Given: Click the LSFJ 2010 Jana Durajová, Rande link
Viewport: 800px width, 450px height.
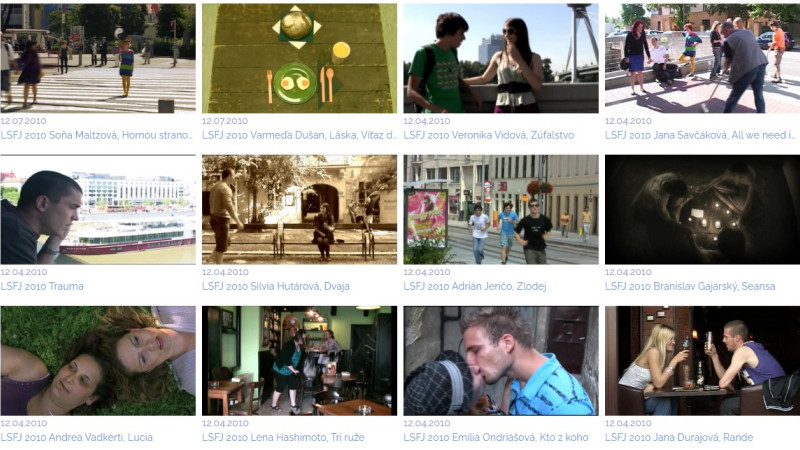Looking at the screenshot, I should (x=679, y=437).
